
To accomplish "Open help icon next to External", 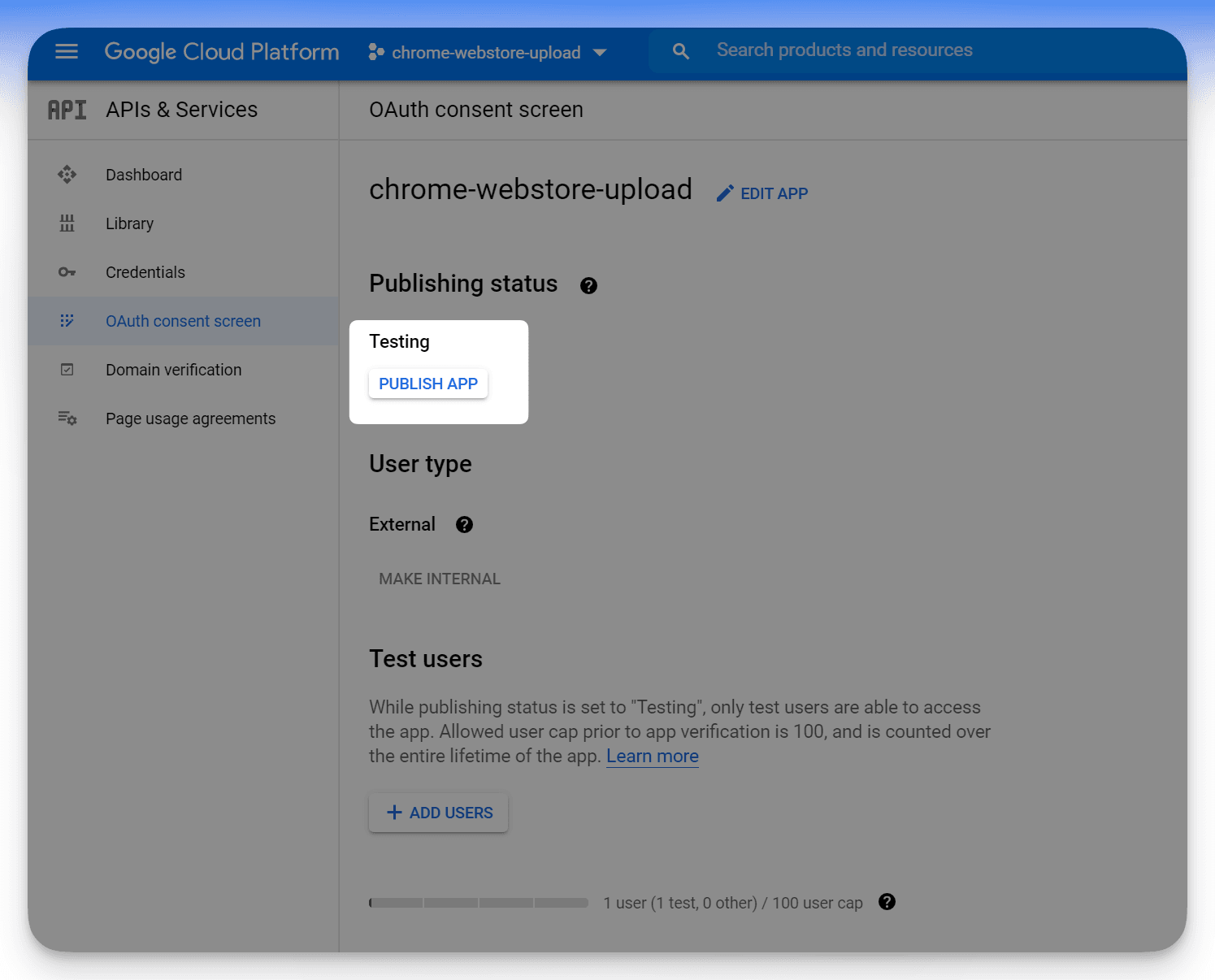I will tap(464, 525).
